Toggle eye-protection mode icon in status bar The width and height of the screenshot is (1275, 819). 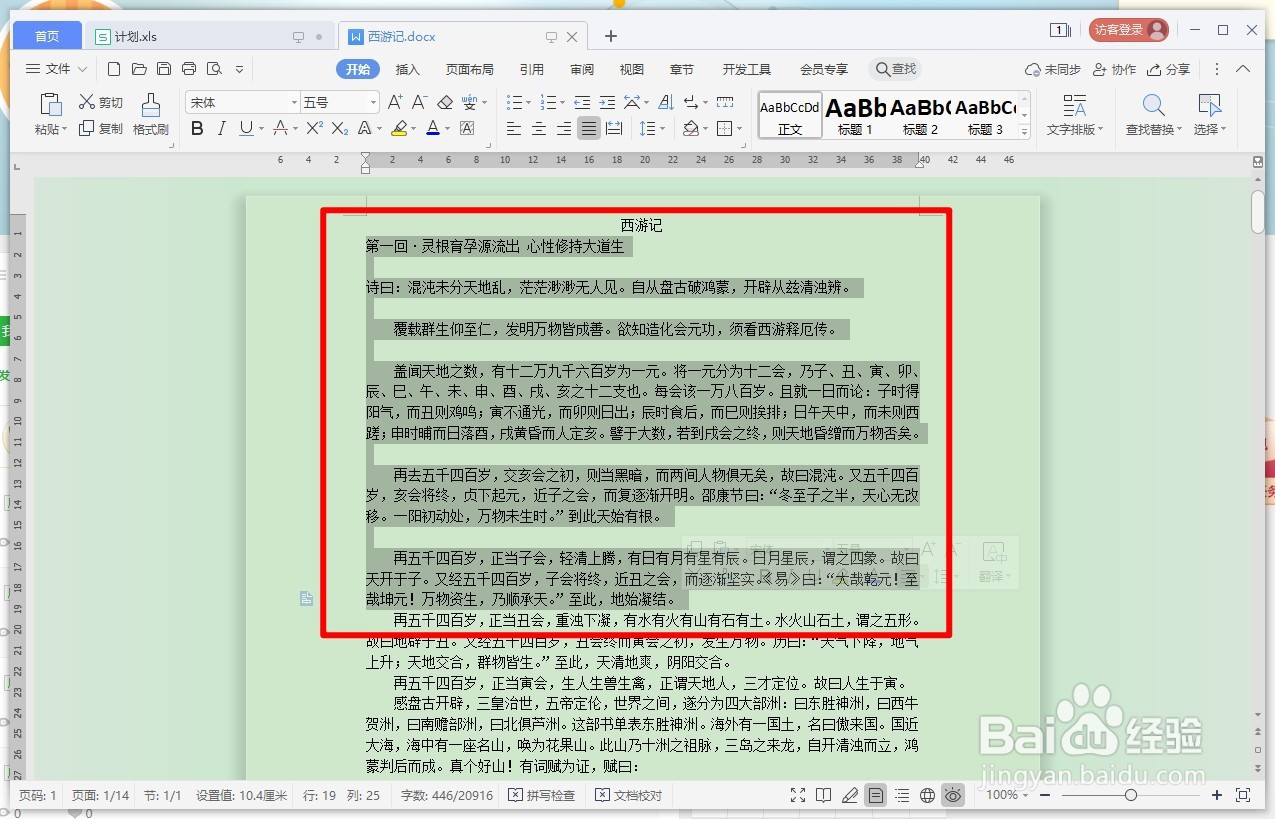click(954, 795)
